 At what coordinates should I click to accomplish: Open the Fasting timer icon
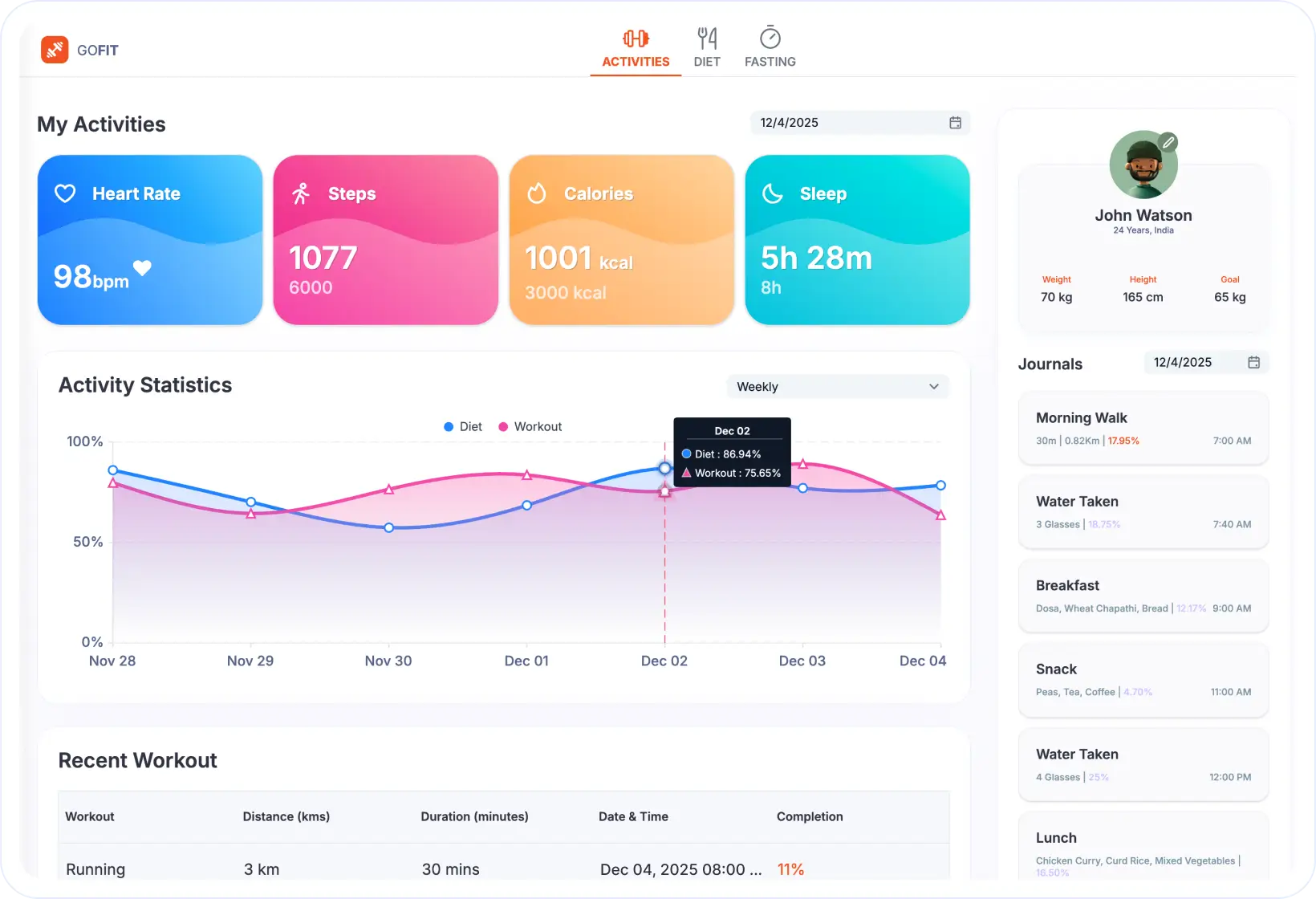click(770, 35)
